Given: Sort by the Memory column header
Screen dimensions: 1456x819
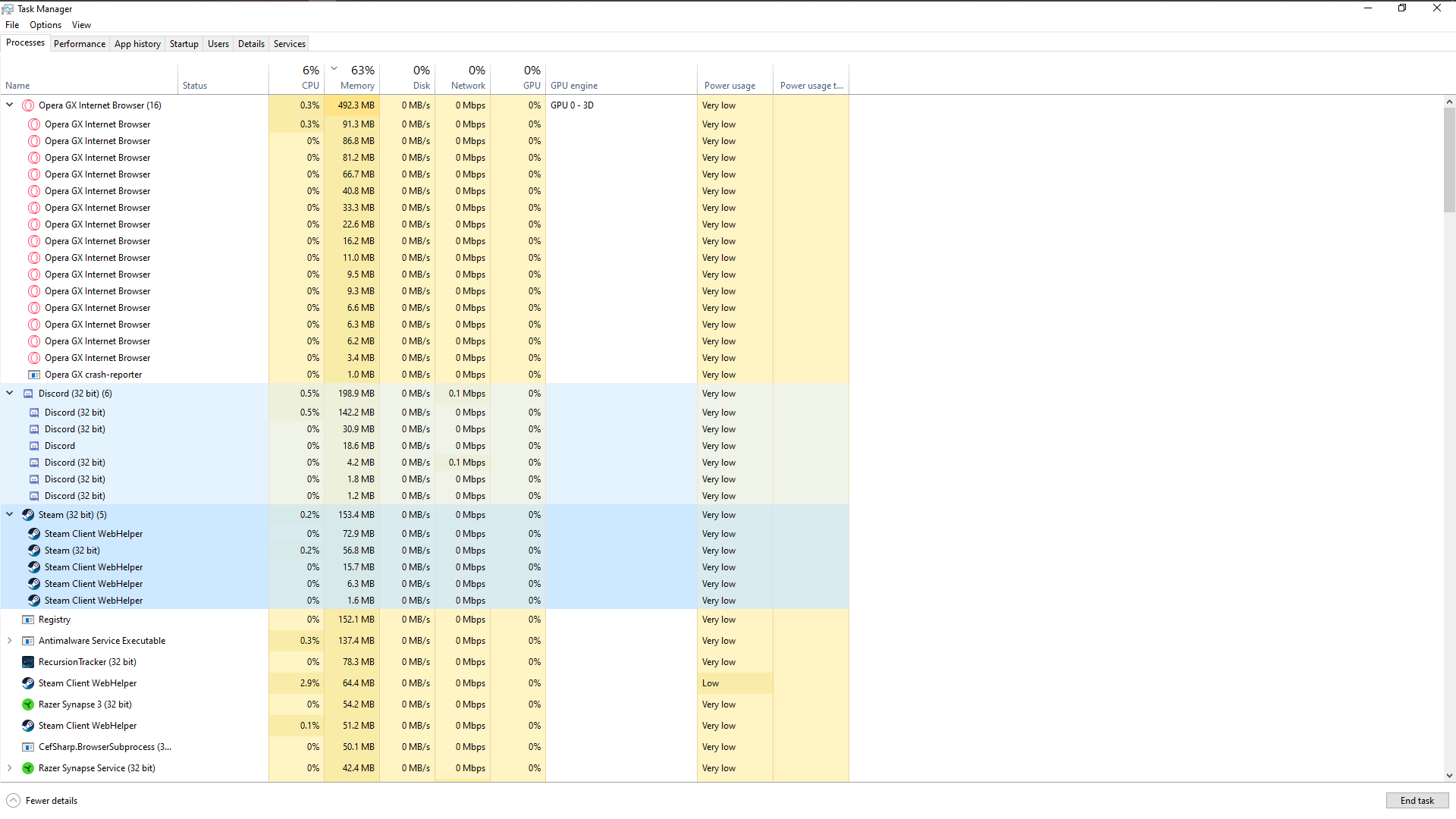Looking at the screenshot, I should [352, 78].
